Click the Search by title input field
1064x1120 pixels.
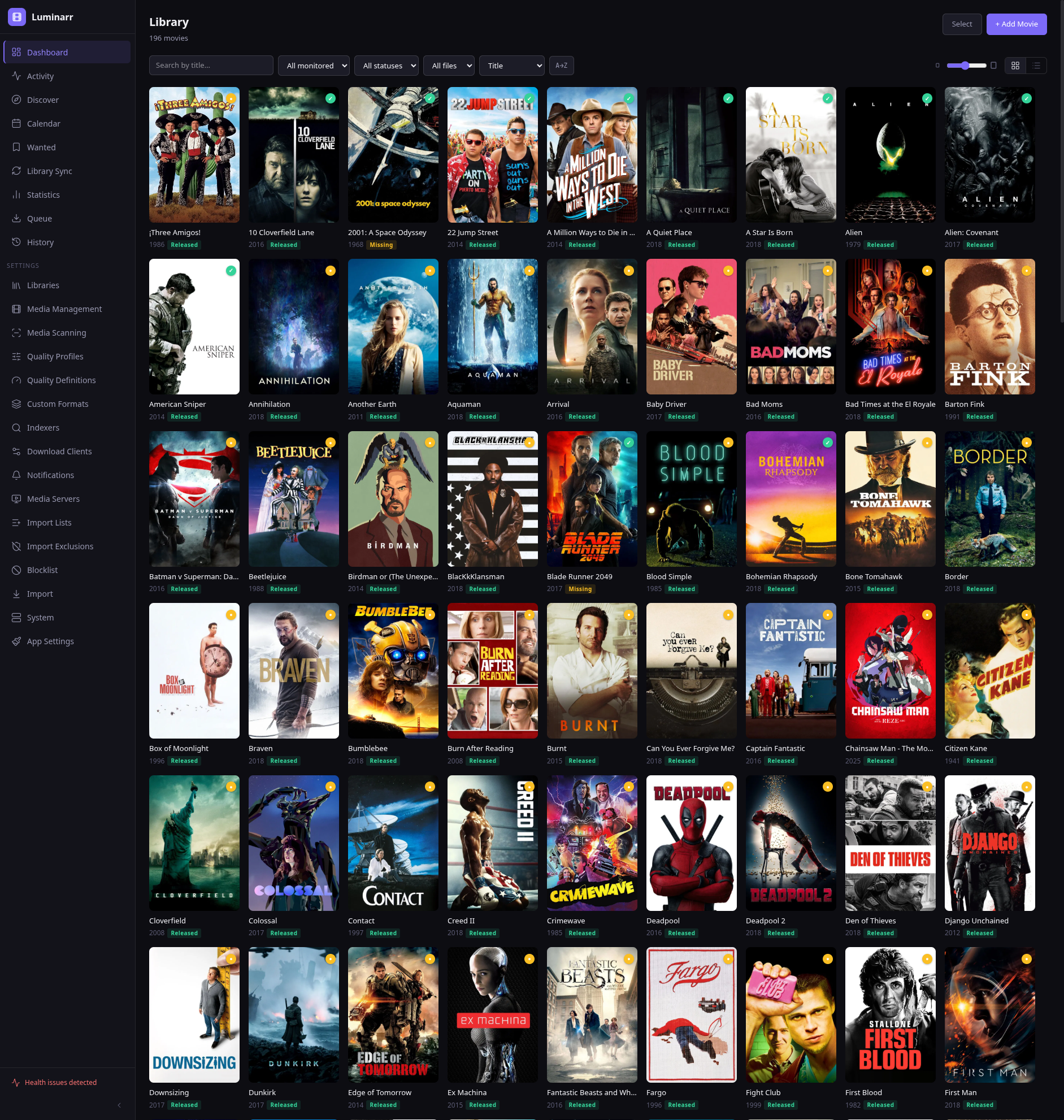point(210,65)
